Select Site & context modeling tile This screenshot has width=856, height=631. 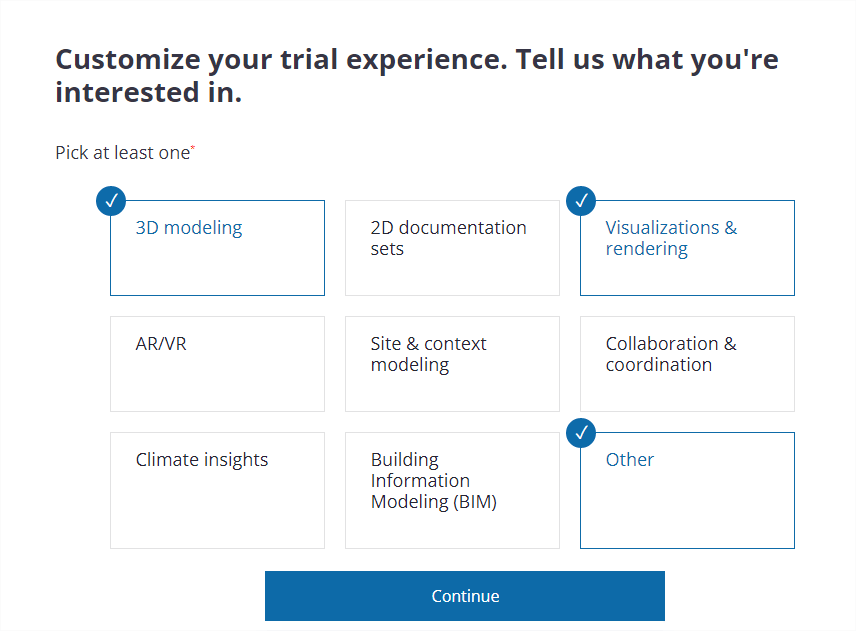coord(452,364)
